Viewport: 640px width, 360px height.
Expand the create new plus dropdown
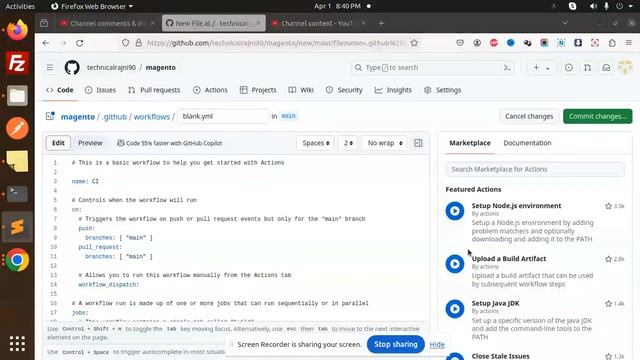pos(541,67)
